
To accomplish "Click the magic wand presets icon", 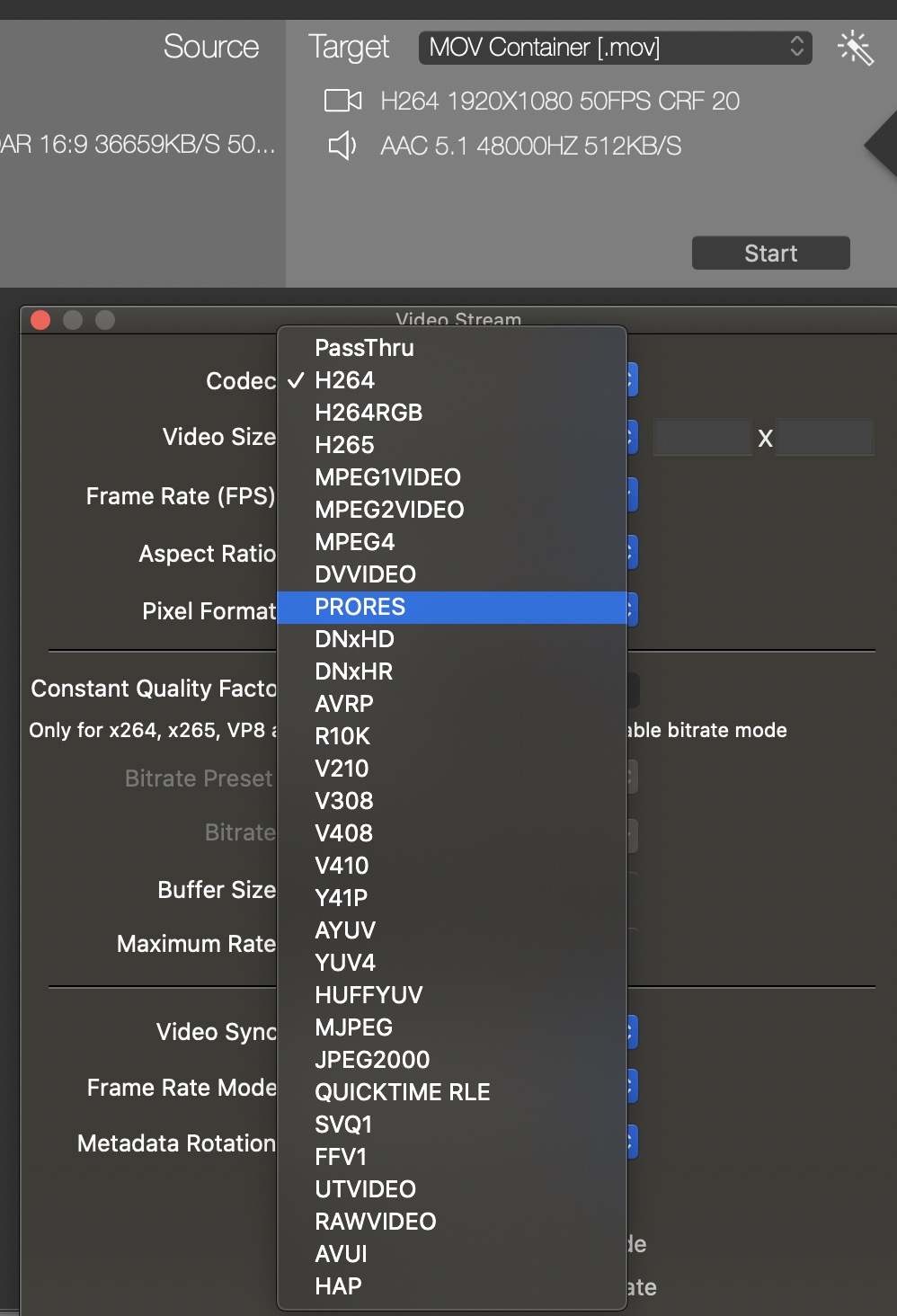I will [x=855, y=48].
